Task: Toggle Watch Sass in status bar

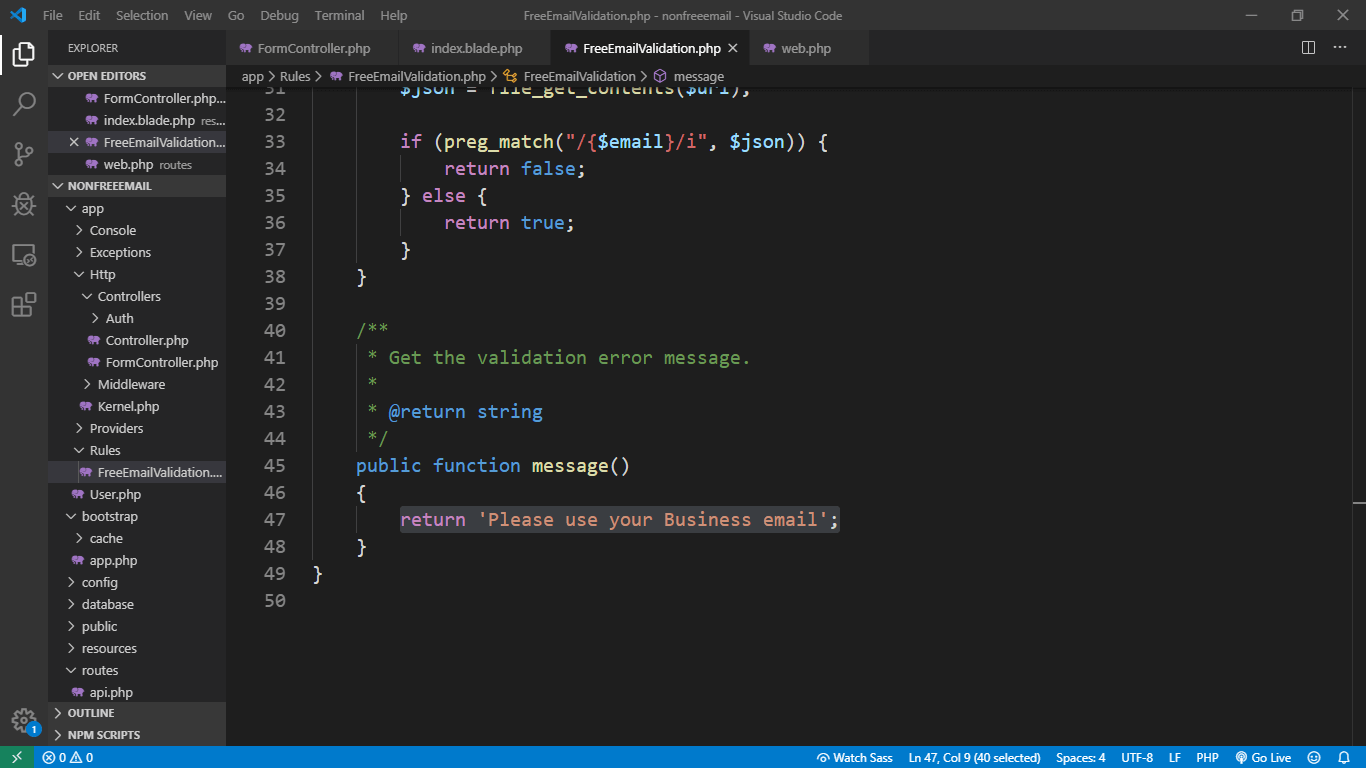Action: (855, 758)
